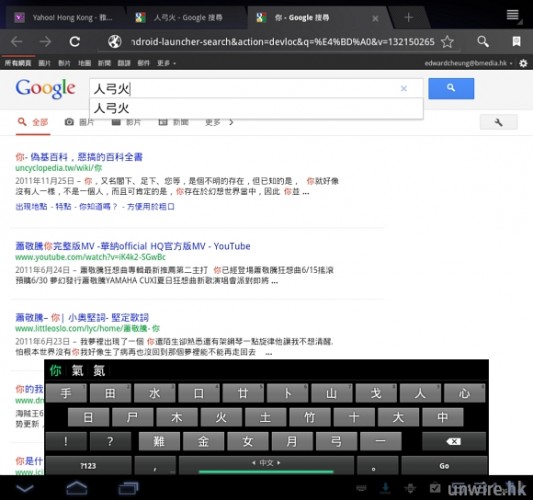The width and height of the screenshot is (533, 500).
Task: Tap the 手 Cangjie key
Action: pyautogui.click(x=66, y=393)
